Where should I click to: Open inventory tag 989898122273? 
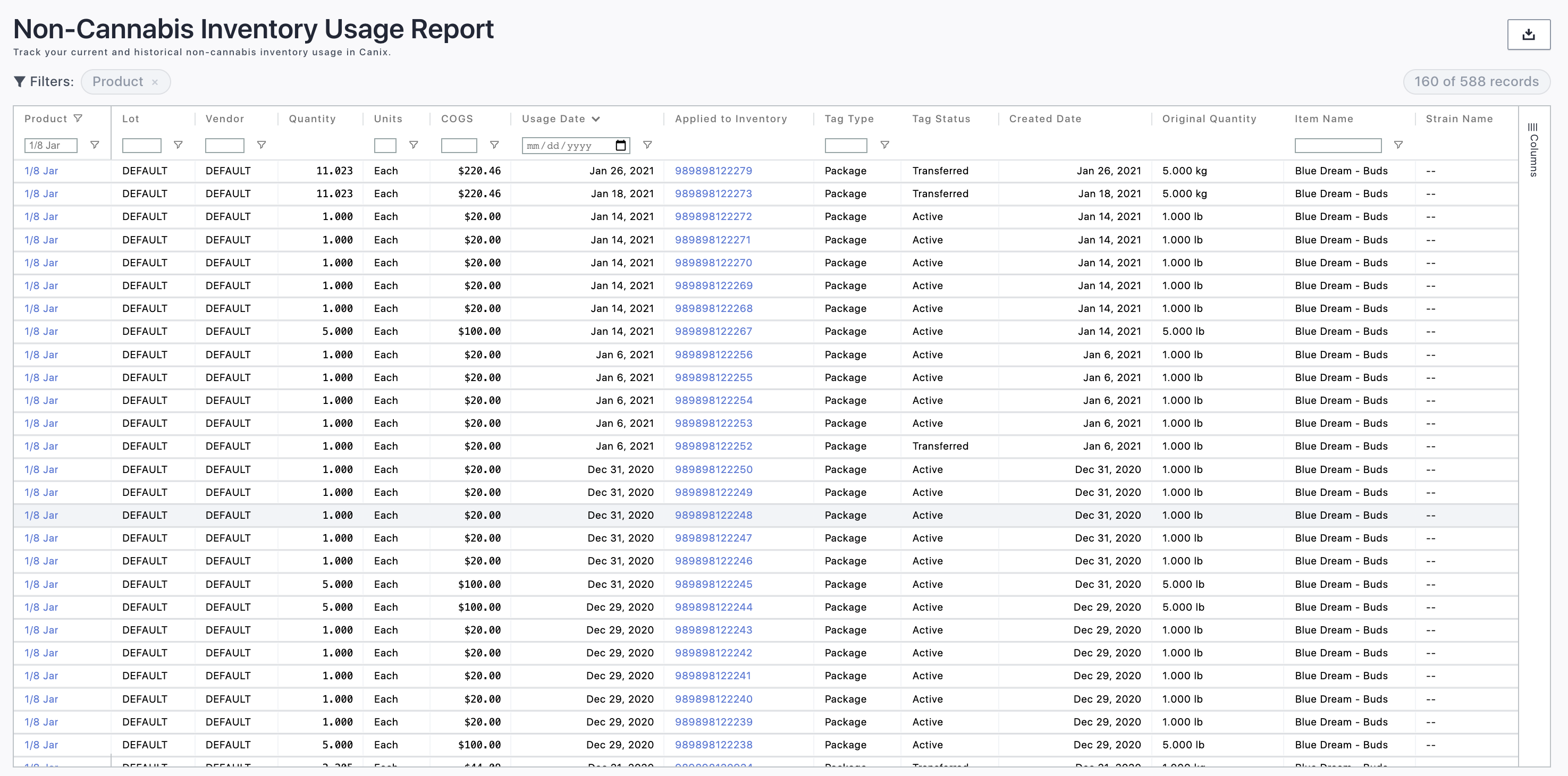click(713, 193)
